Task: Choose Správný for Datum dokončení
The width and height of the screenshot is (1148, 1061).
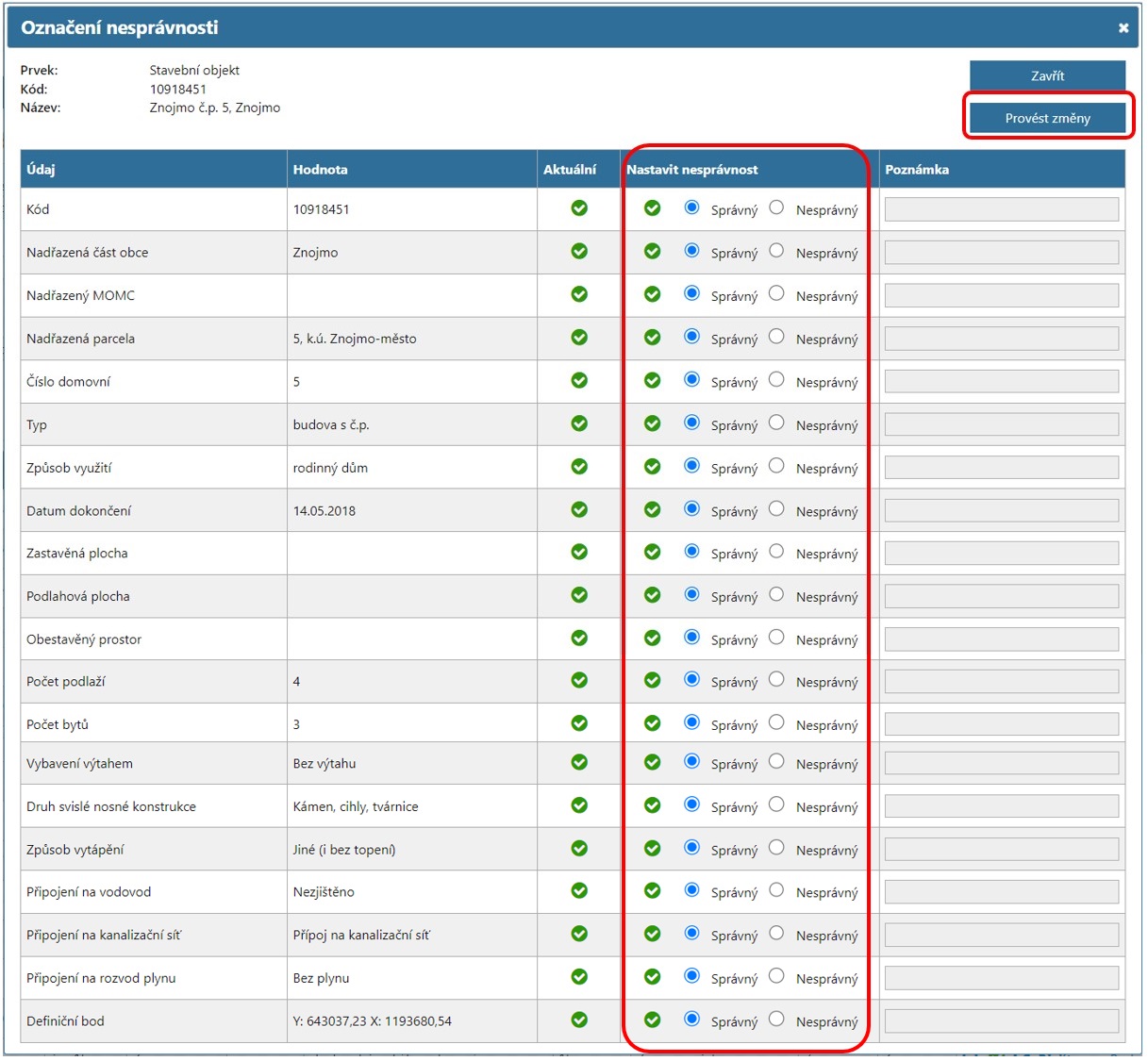Action: pos(691,509)
